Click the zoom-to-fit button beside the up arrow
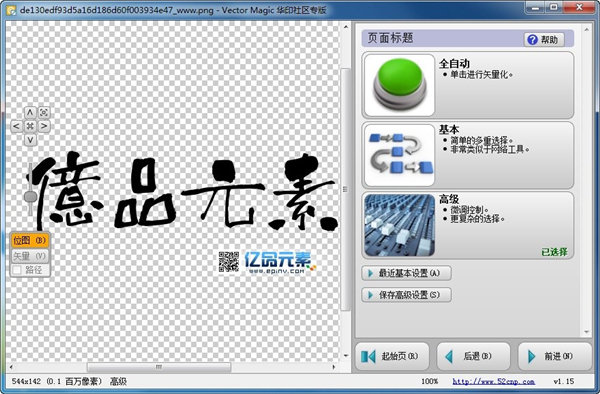Viewport: 600px width, 394px height. pos(44,112)
